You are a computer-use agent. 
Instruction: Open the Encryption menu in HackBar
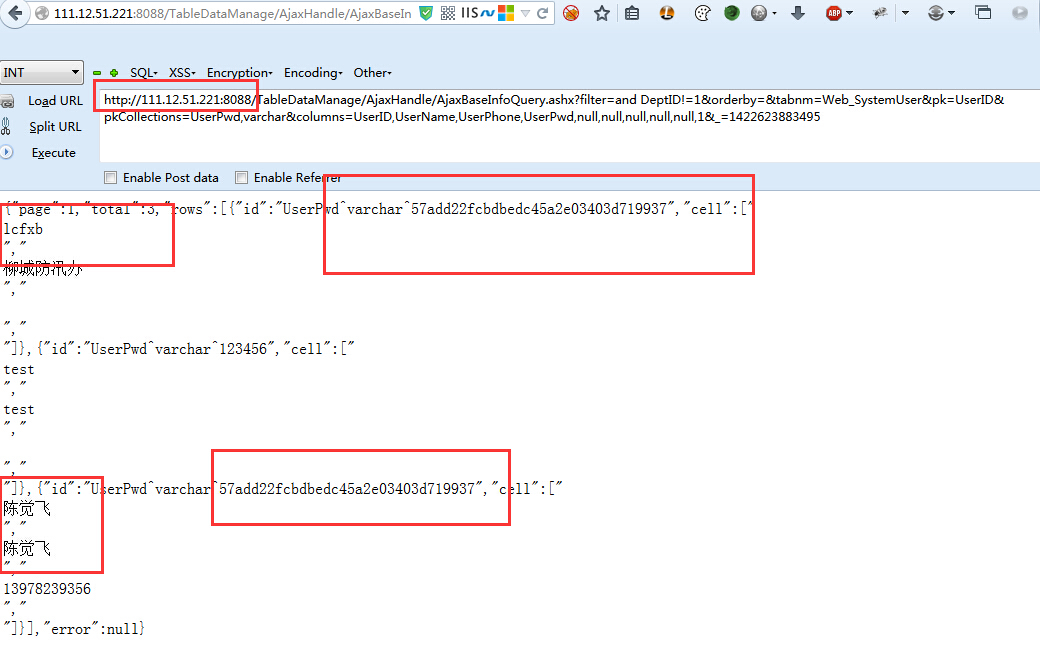(239, 73)
